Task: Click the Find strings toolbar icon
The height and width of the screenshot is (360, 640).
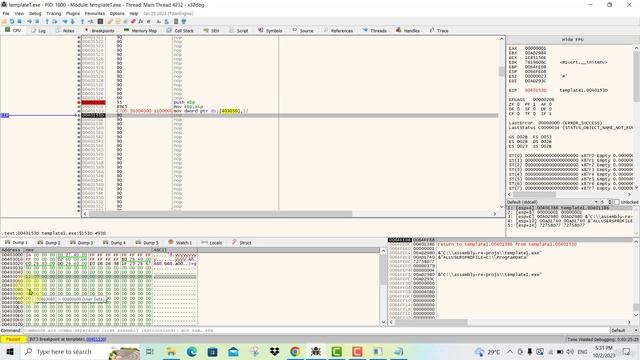Action: [x=159, y=21]
